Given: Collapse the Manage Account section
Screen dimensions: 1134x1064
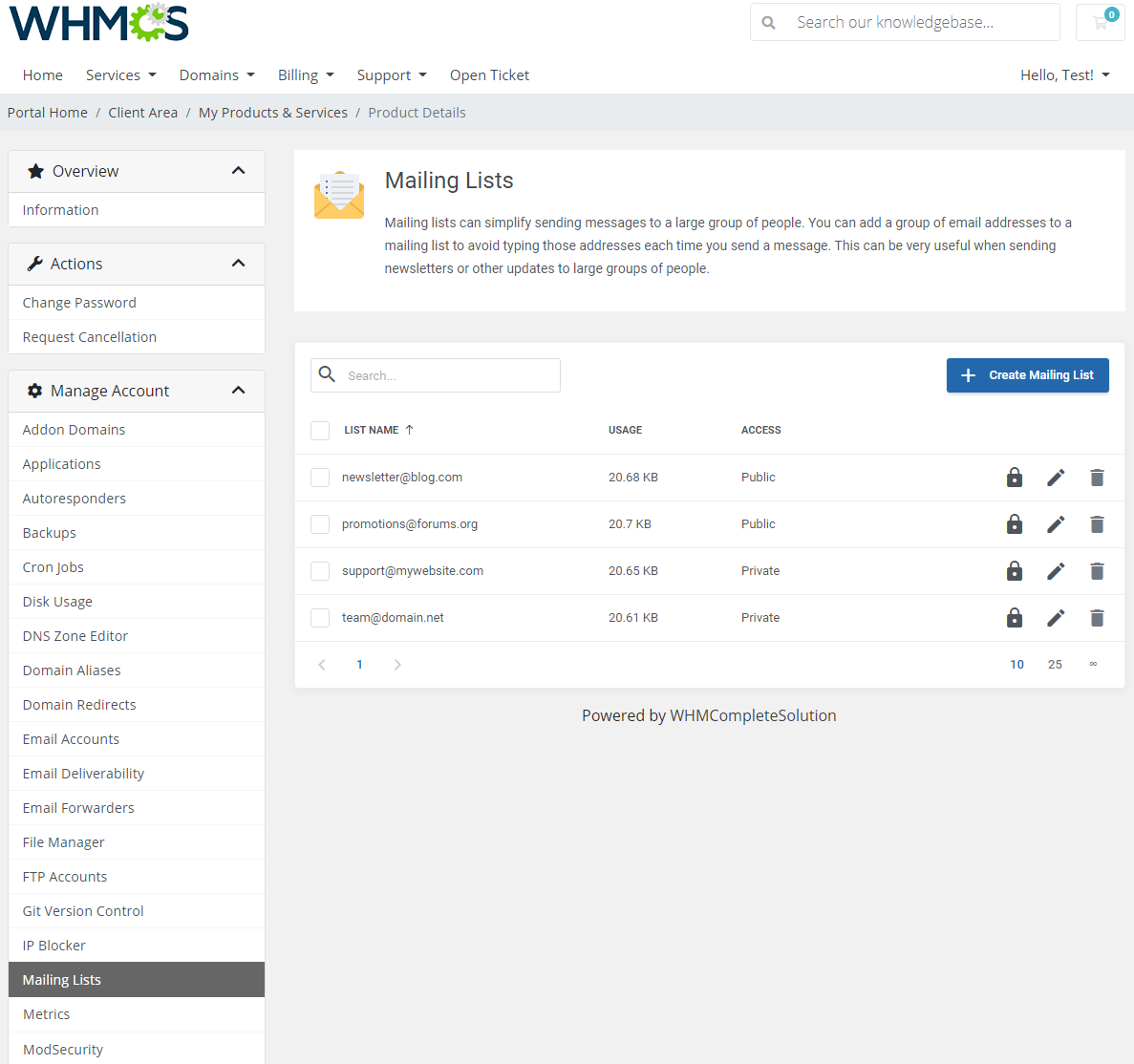Looking at the screenshot, I should pyautogui.click(x=238, y=390).
